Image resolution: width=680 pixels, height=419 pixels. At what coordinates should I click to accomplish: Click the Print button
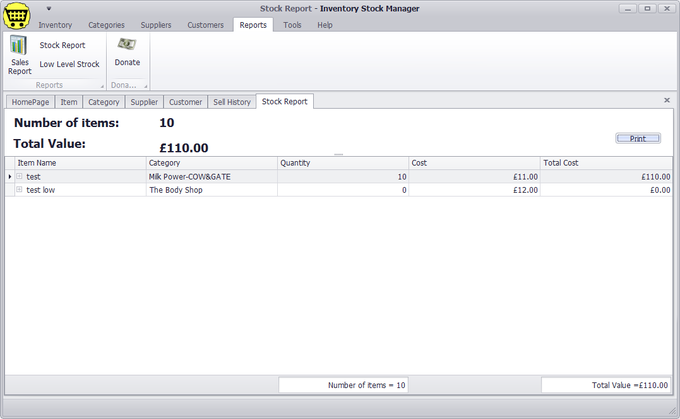(x=638, y=138)
